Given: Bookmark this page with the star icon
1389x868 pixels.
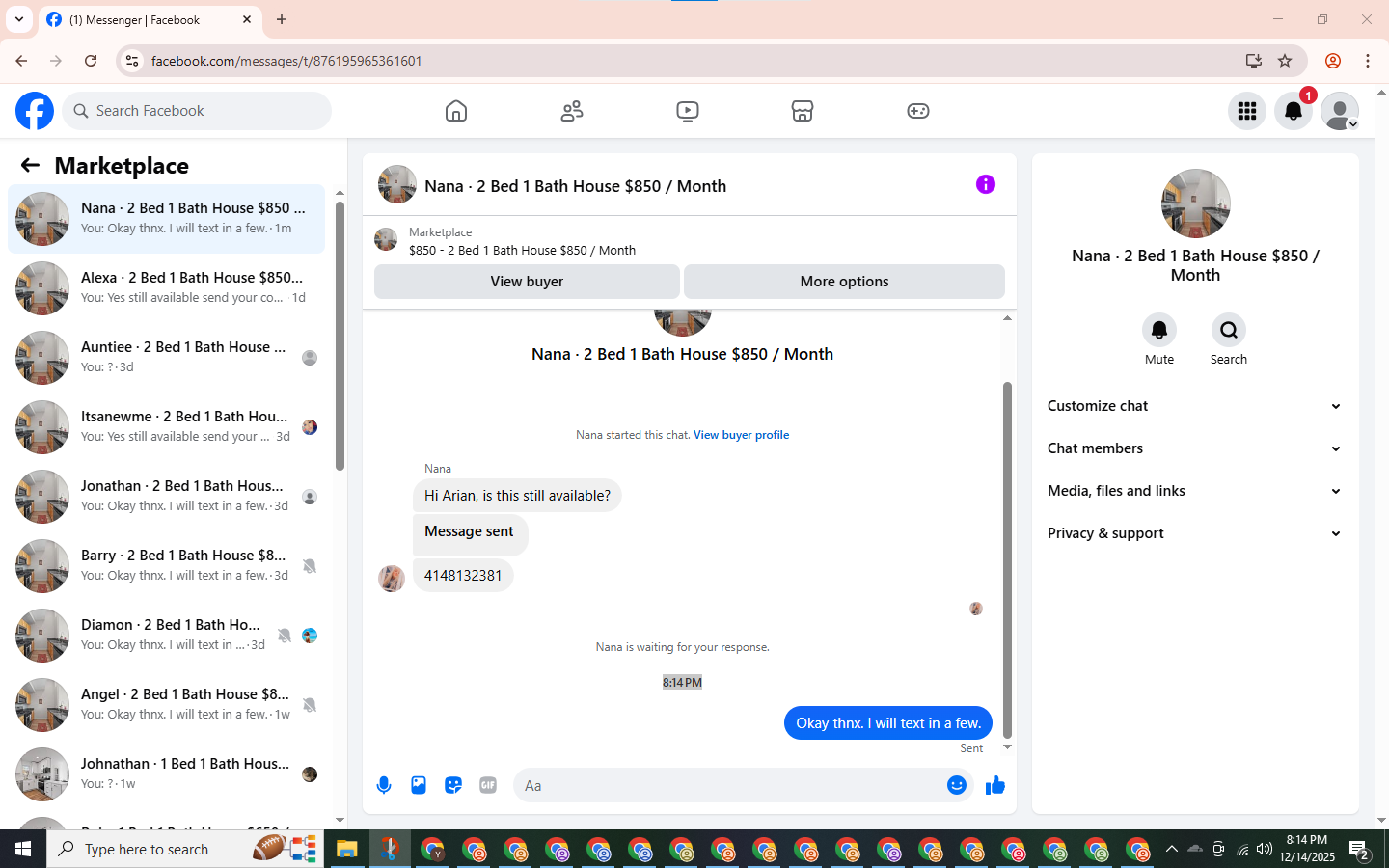Looking at the screenshot, I should tap(1285, 61).
